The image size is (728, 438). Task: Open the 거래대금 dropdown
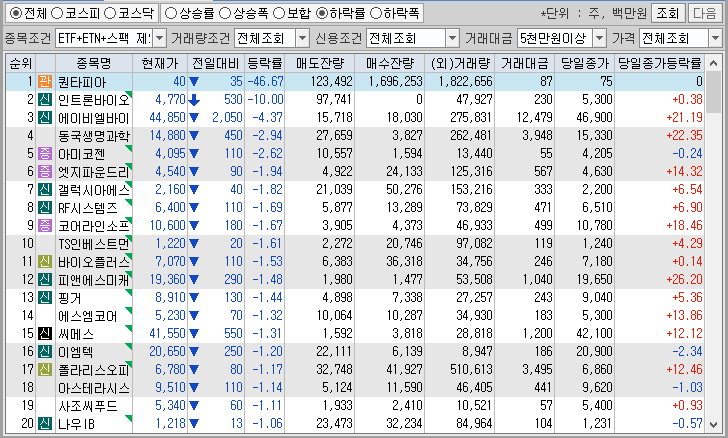(600, 38)
